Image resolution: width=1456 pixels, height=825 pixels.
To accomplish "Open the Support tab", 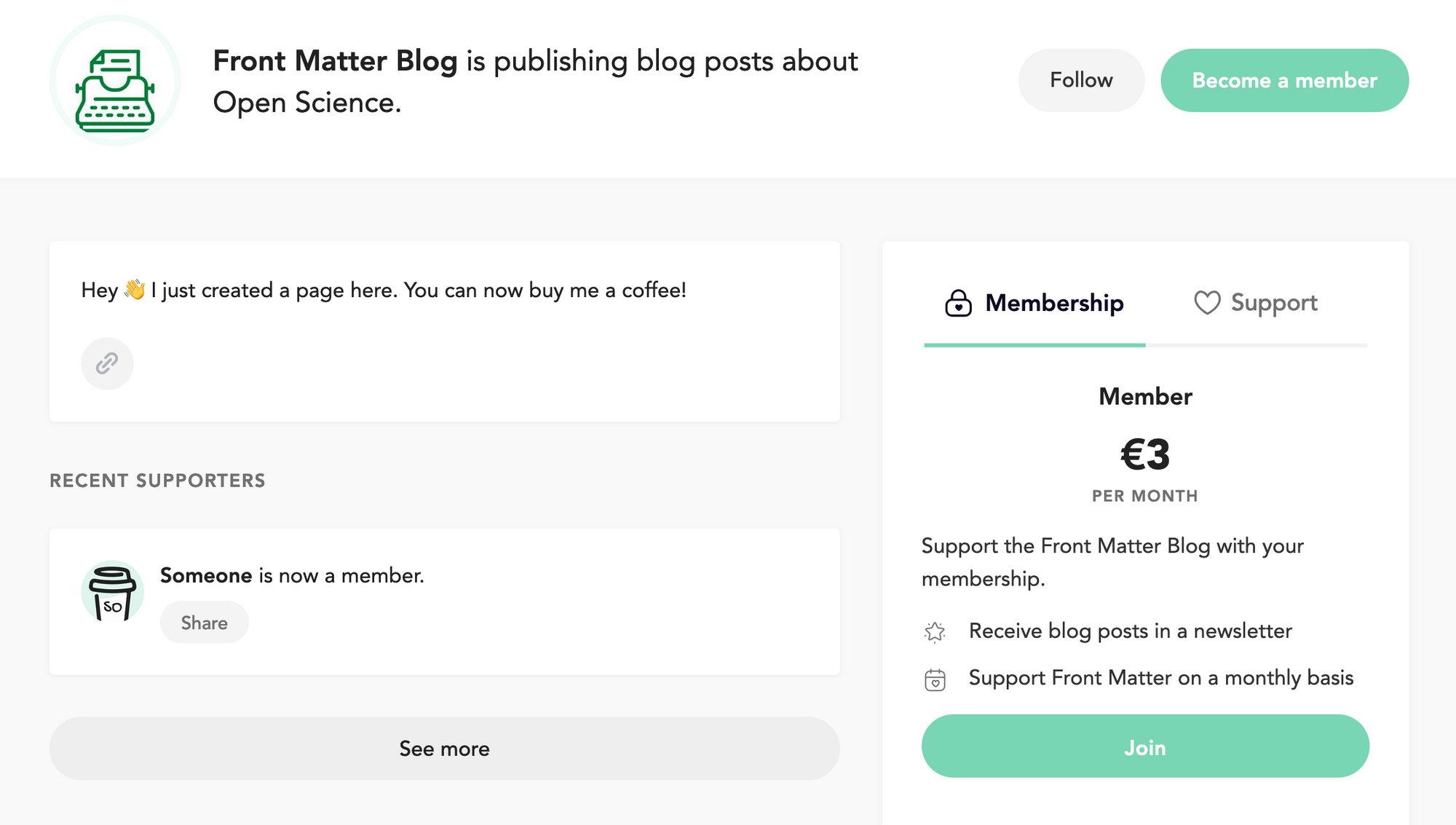I will pos(1257,304).
